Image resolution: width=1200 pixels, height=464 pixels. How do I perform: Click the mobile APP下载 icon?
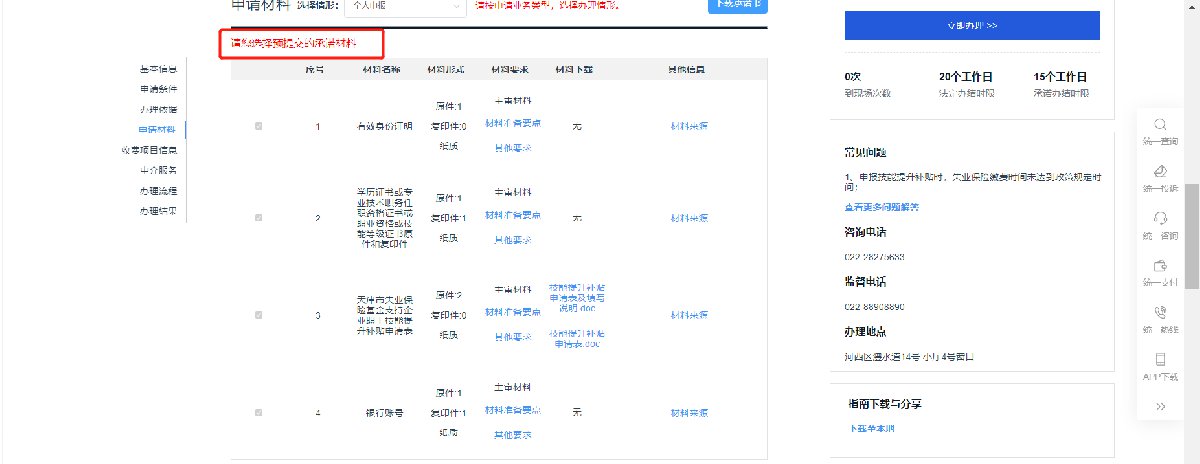coord(1160,360)
